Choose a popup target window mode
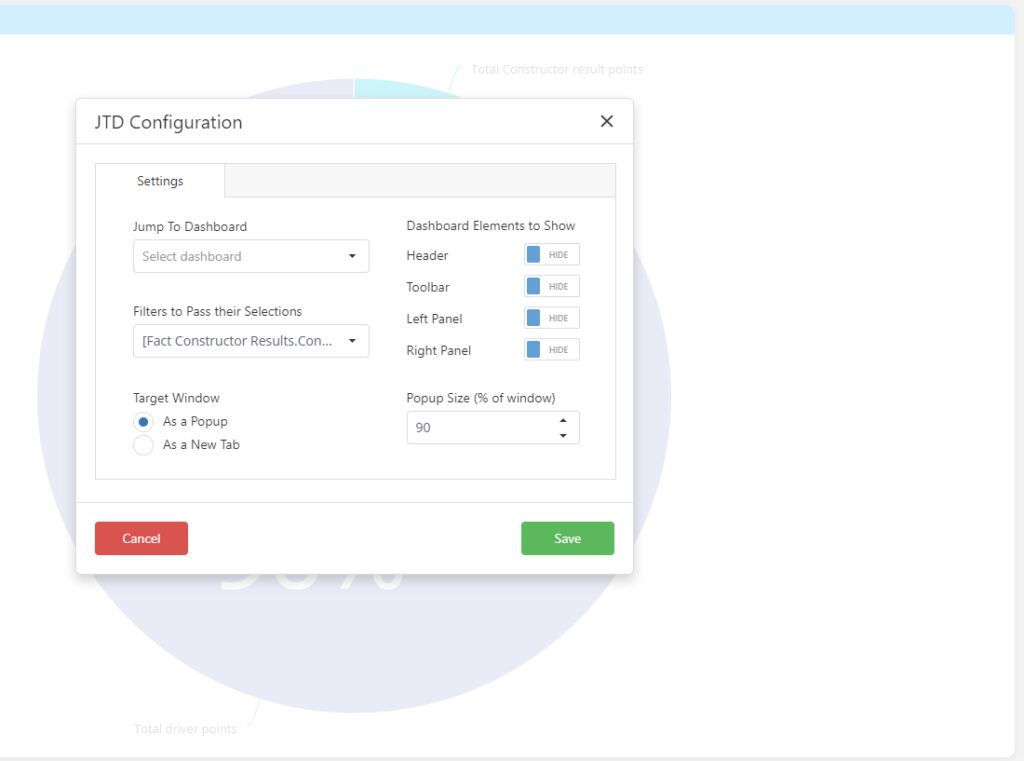Screen dimensions: 1024x761 point(142,421)
